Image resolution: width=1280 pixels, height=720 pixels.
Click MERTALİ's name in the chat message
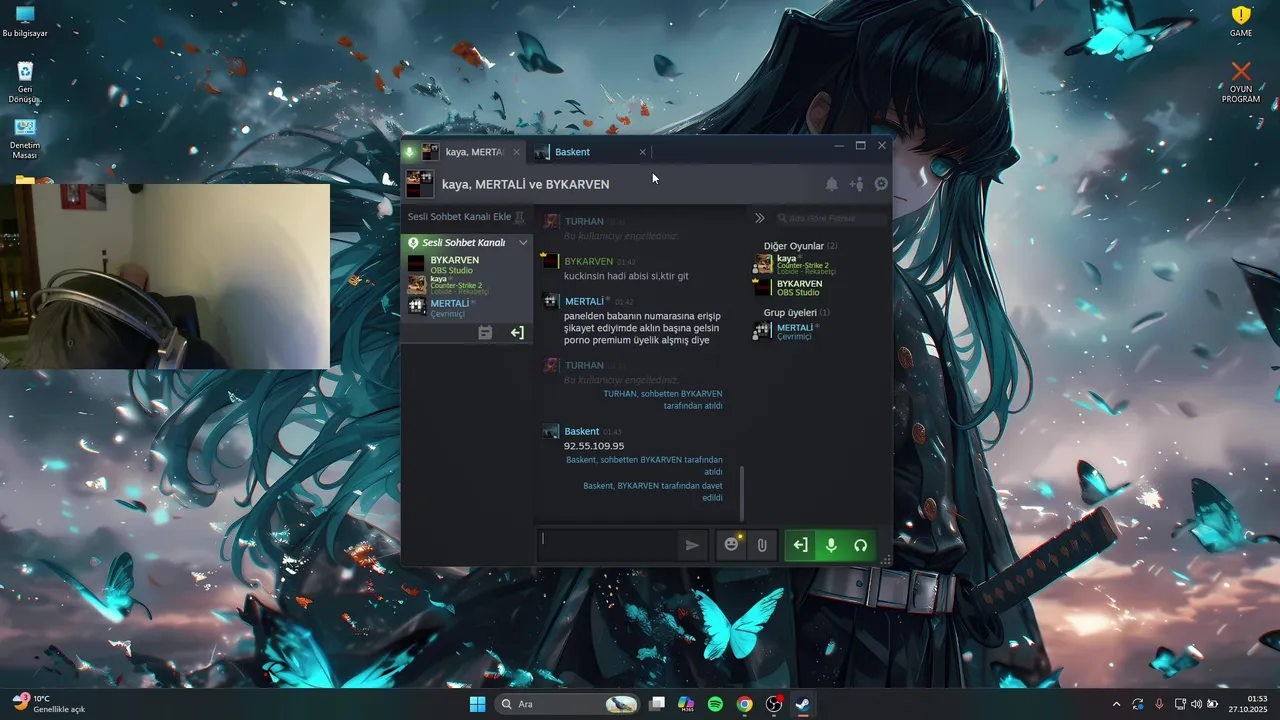click(x=584, y=301)
